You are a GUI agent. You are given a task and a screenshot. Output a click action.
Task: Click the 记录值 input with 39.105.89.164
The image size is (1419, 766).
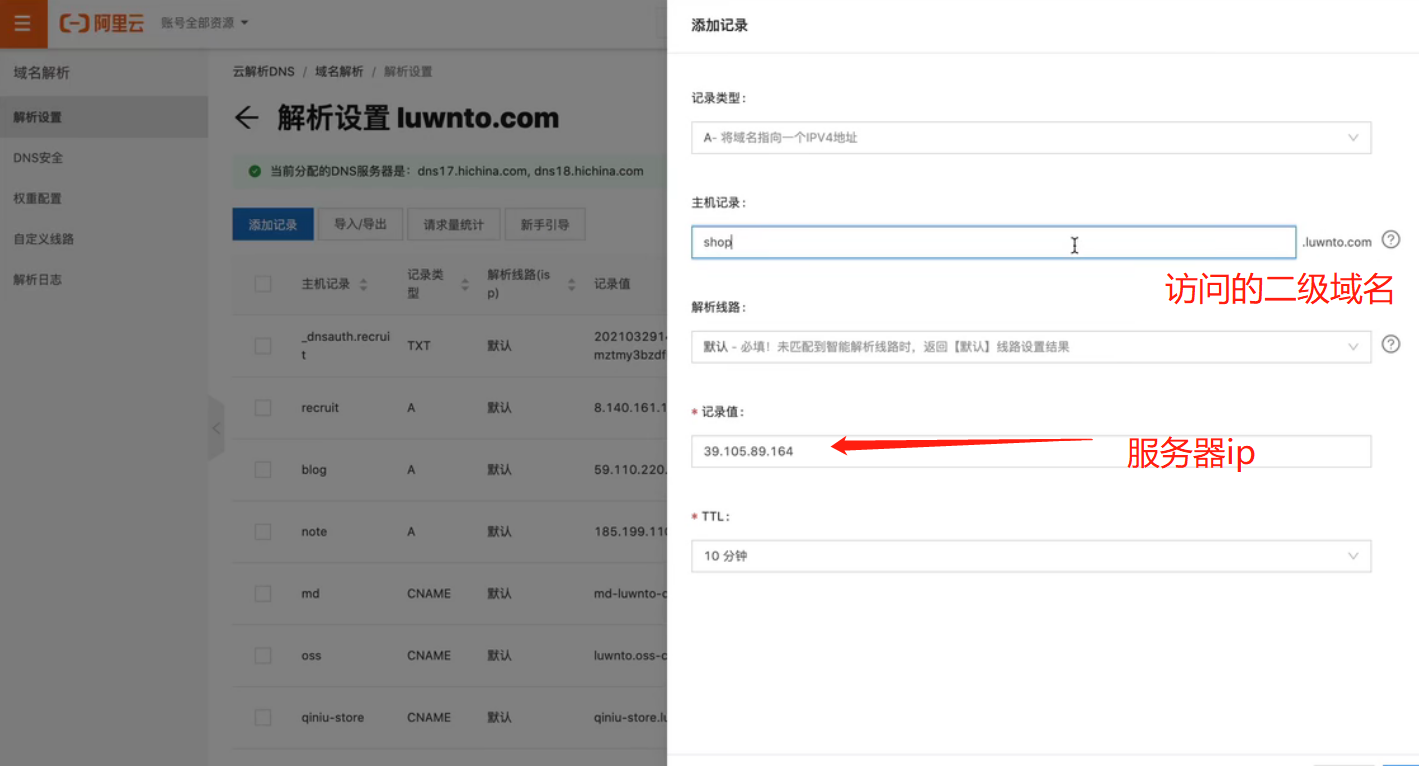point(1031,451)
